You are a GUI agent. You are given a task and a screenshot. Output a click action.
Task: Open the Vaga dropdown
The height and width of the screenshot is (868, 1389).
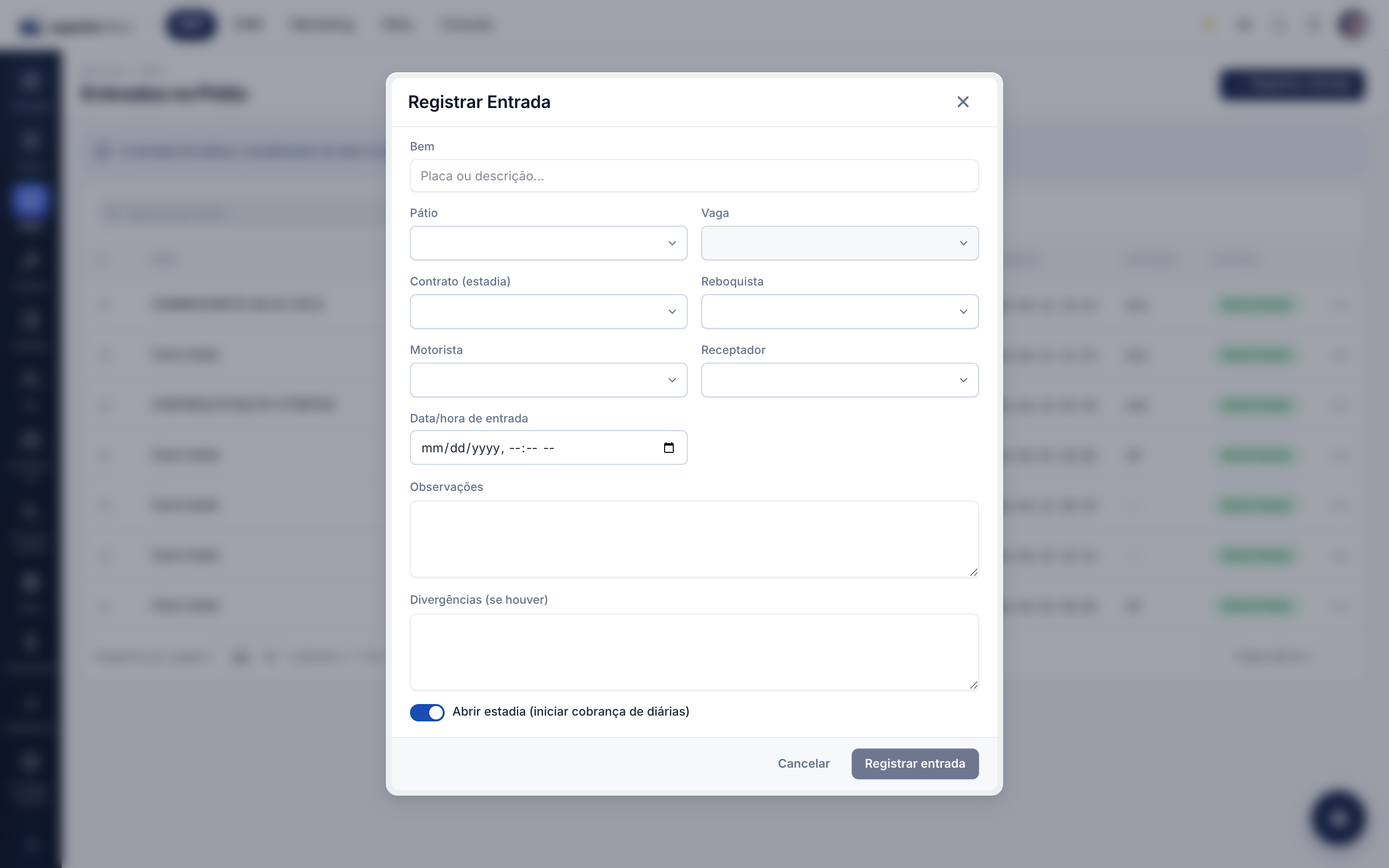point(840,243)
